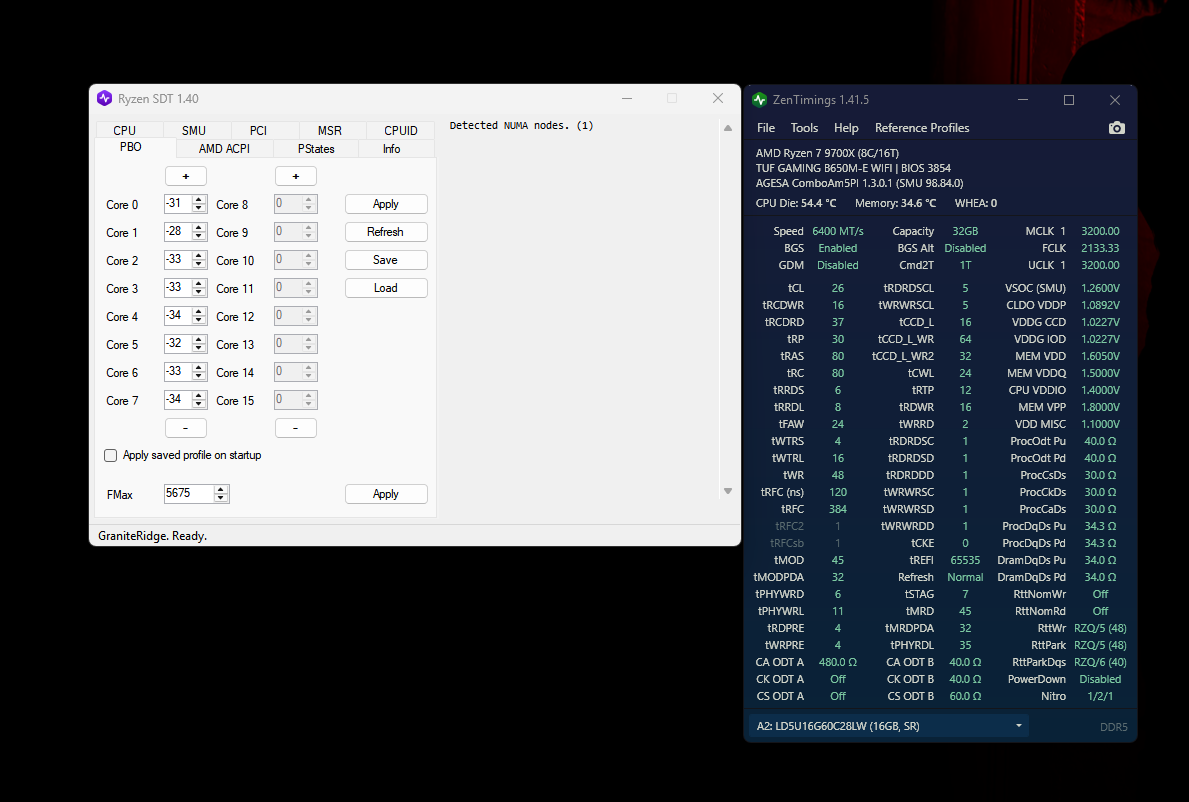Click the Speed 6400 MT/s value

838,231
